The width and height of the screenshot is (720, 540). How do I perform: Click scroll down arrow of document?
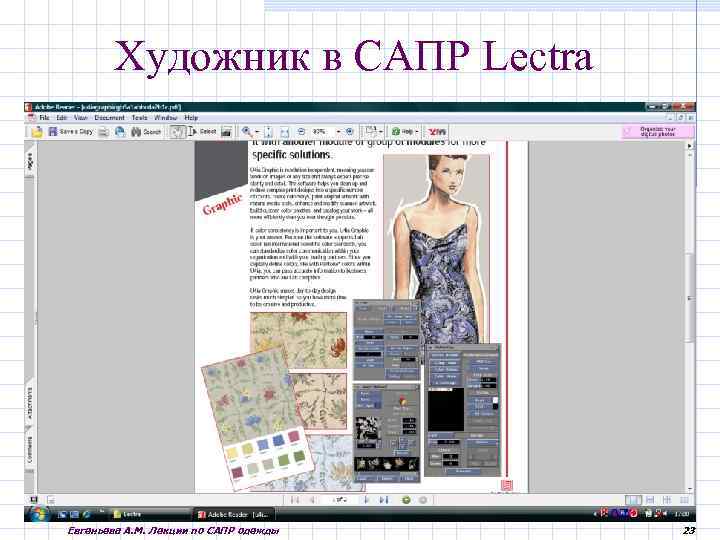pos(690,489)
